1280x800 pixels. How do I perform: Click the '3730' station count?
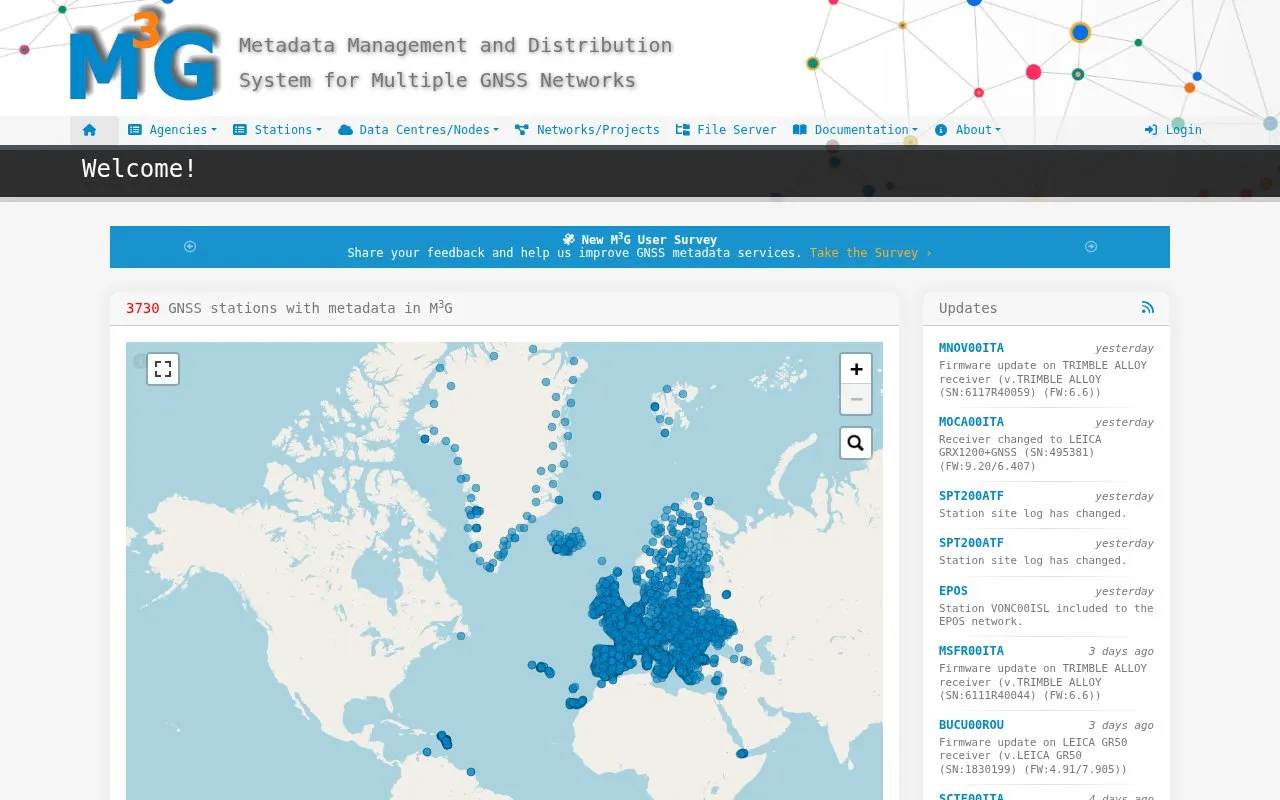click(x=142, y=308)
